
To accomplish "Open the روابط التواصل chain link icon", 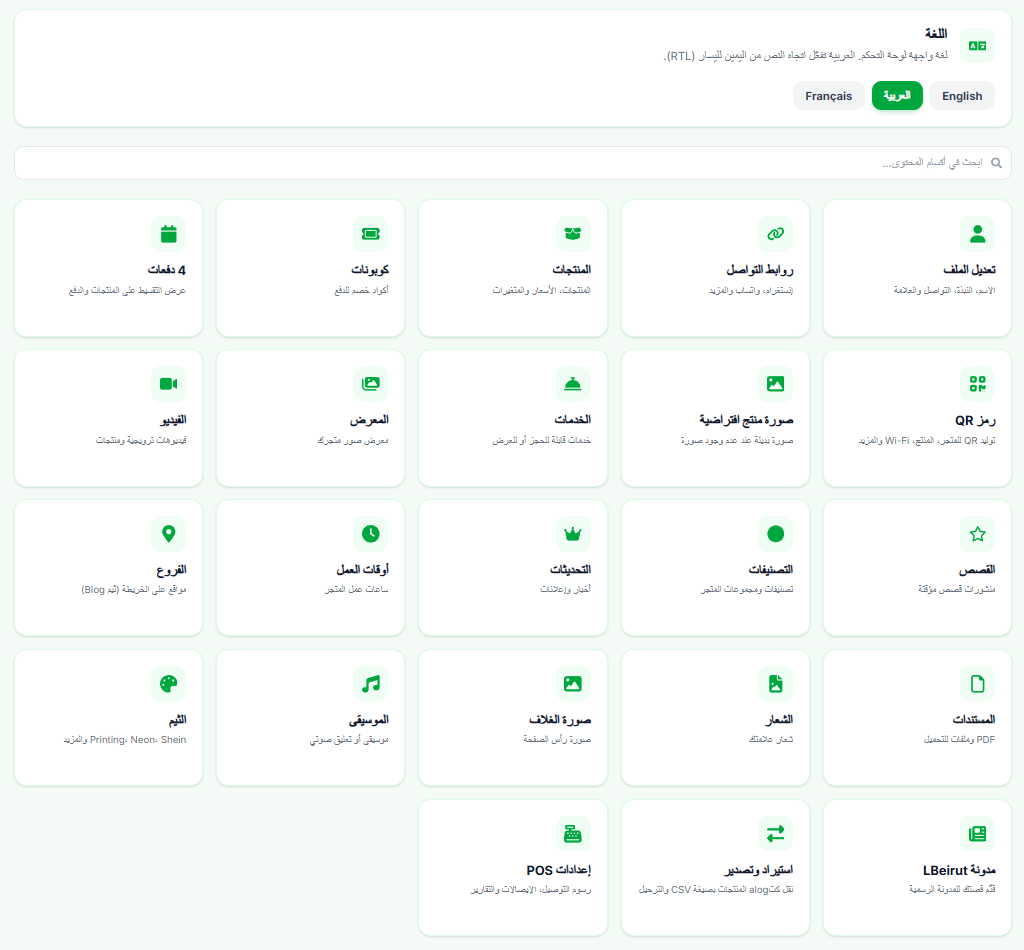I will pos(775,234).
